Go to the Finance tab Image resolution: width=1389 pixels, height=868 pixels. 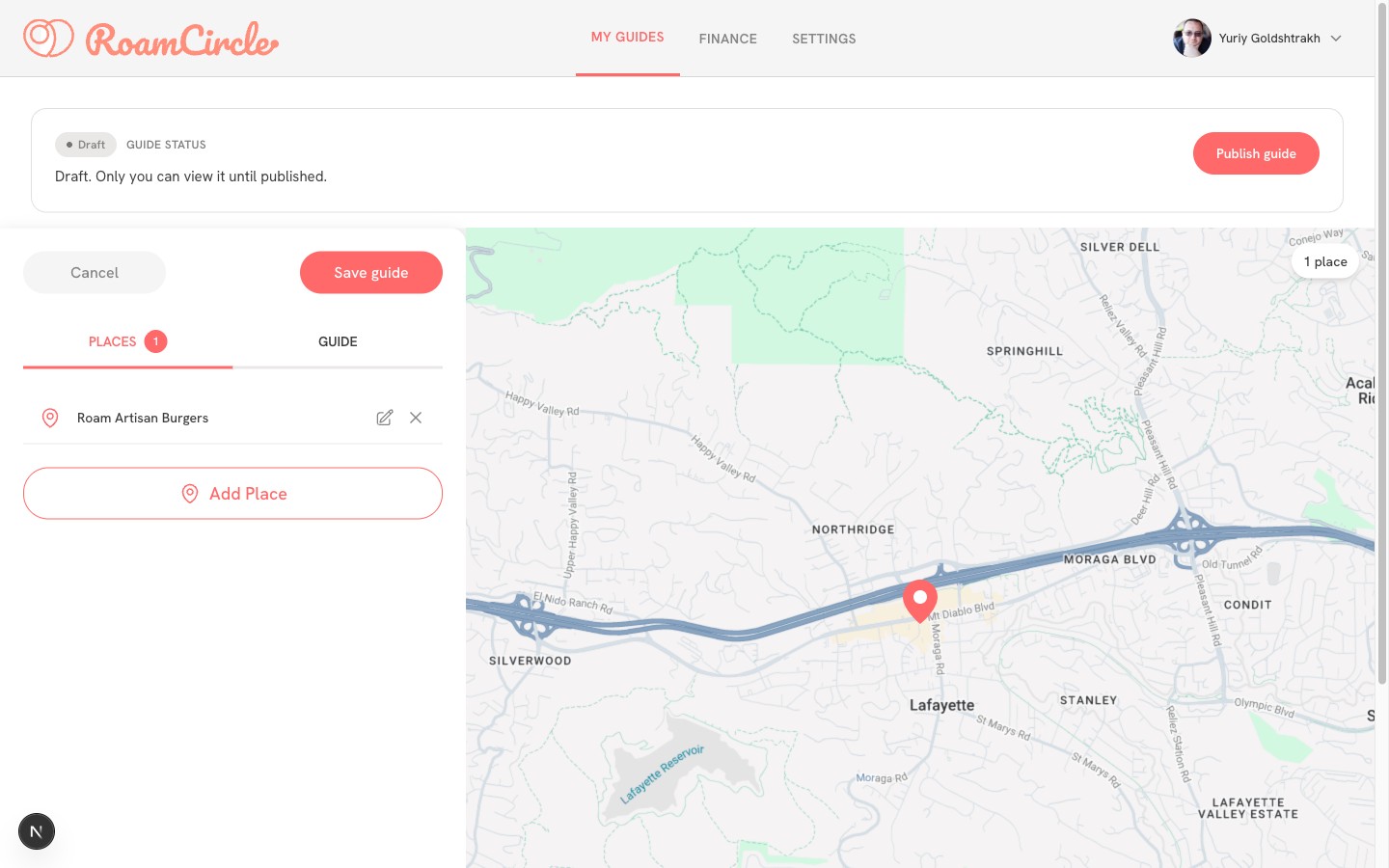(728, 39)
